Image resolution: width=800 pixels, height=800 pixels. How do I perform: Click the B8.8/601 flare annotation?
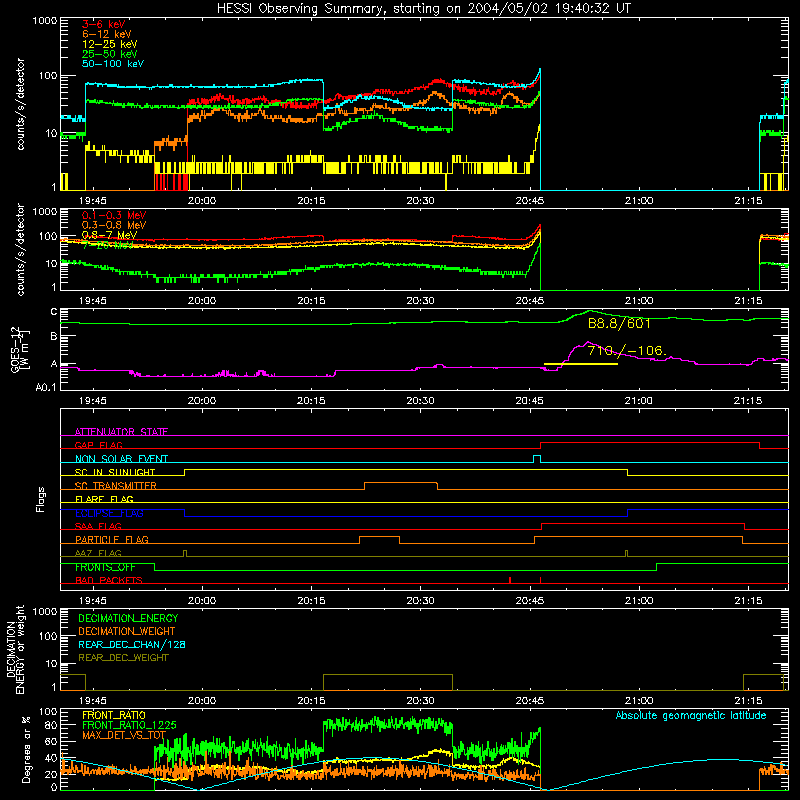coord(619,323)
